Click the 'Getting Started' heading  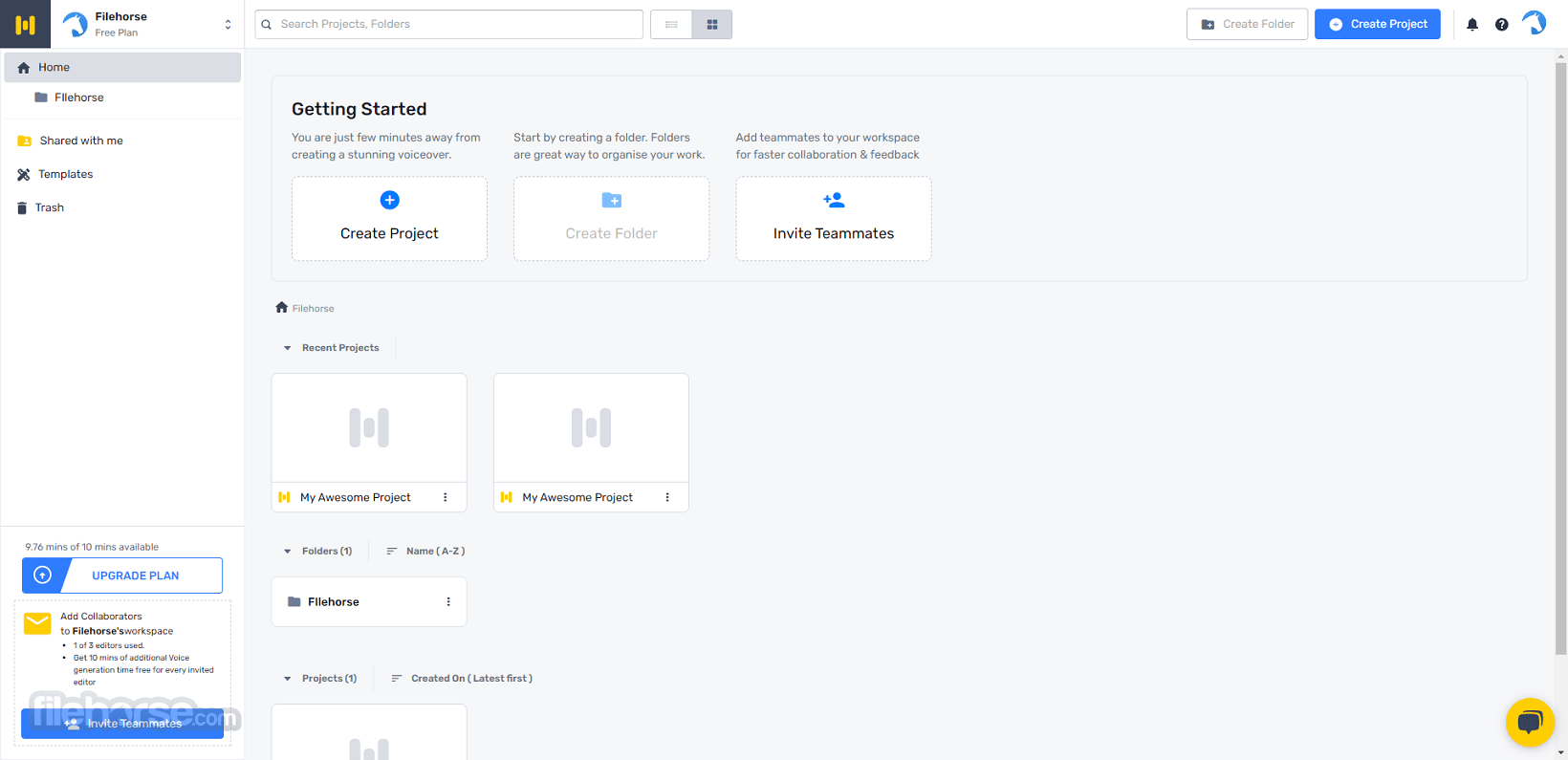click(359, 109)
